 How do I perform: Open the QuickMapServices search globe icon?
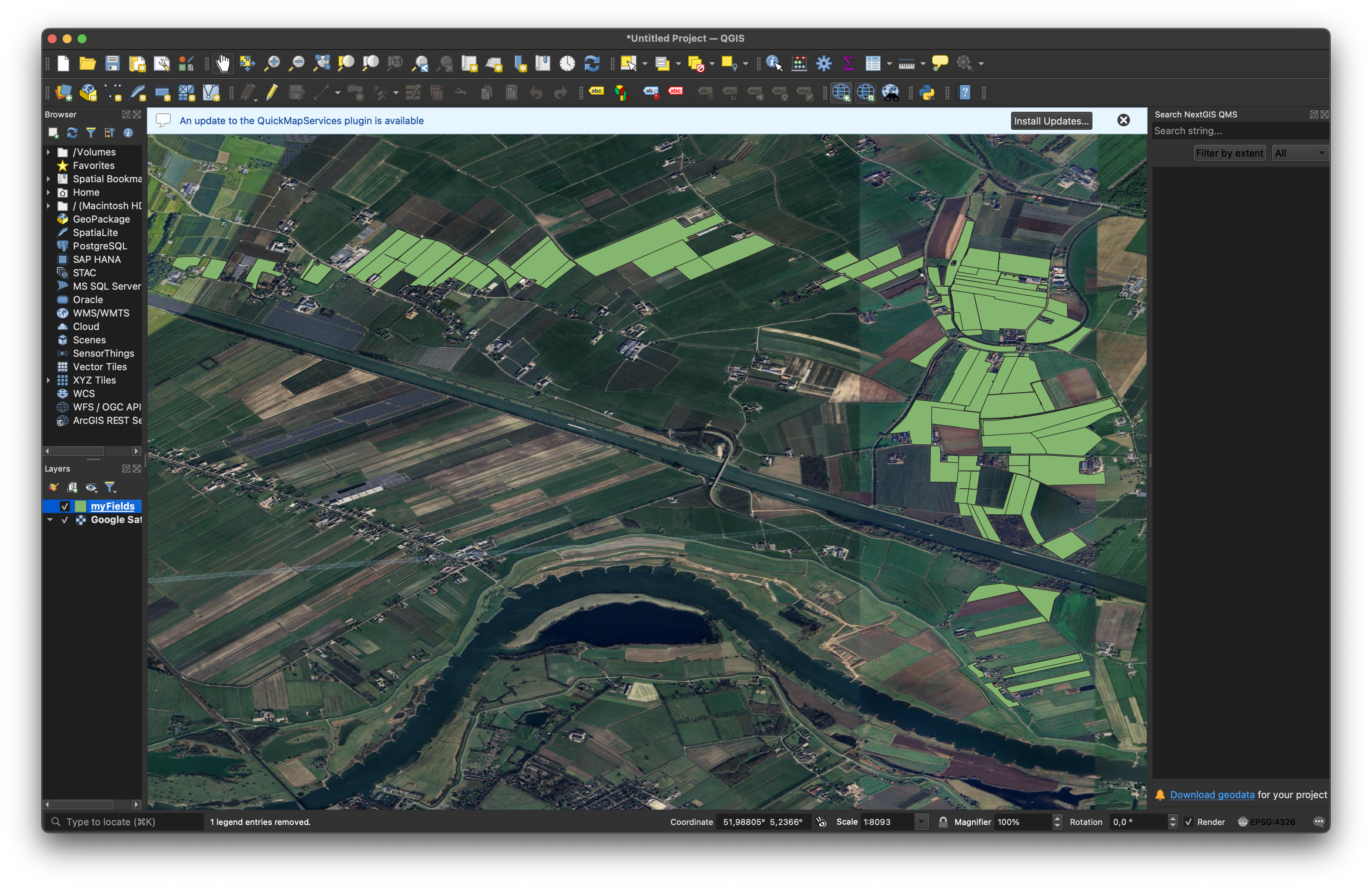coord(865,92)
